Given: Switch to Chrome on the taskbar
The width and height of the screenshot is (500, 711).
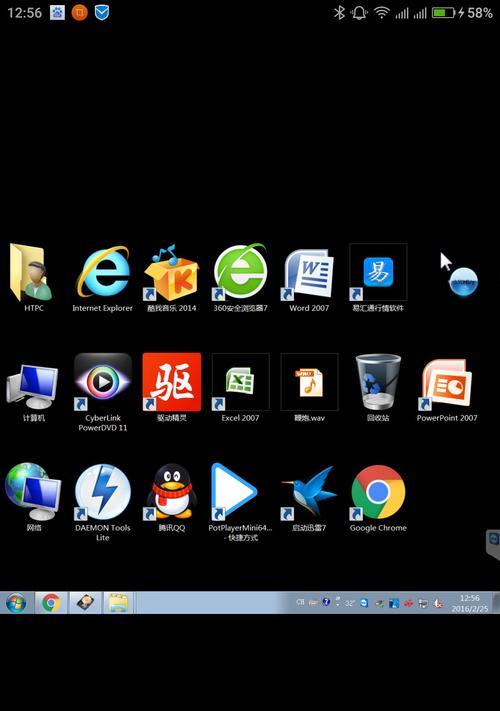Looking at the screenshot, I should (51, 603).
